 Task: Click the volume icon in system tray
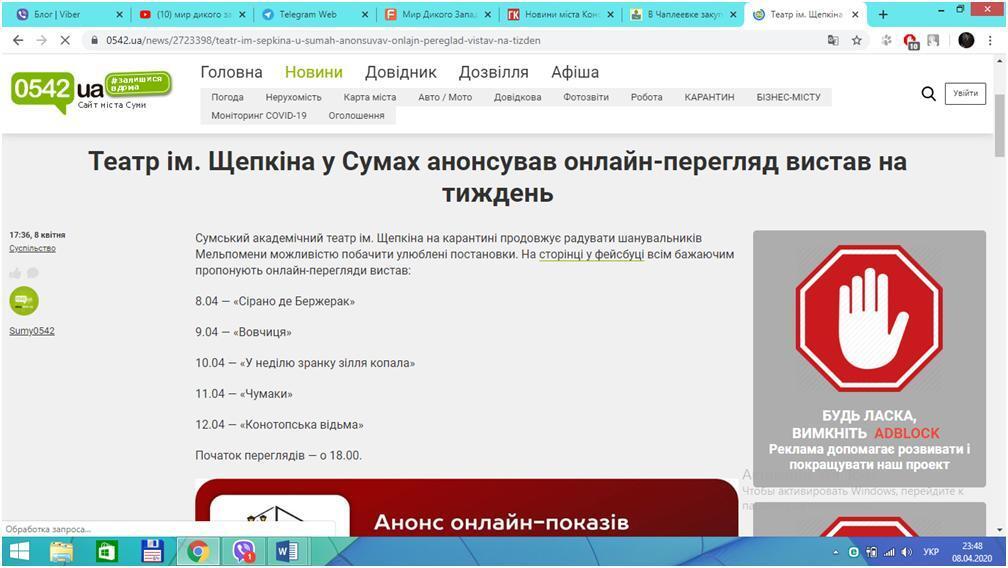coord(907,552)
